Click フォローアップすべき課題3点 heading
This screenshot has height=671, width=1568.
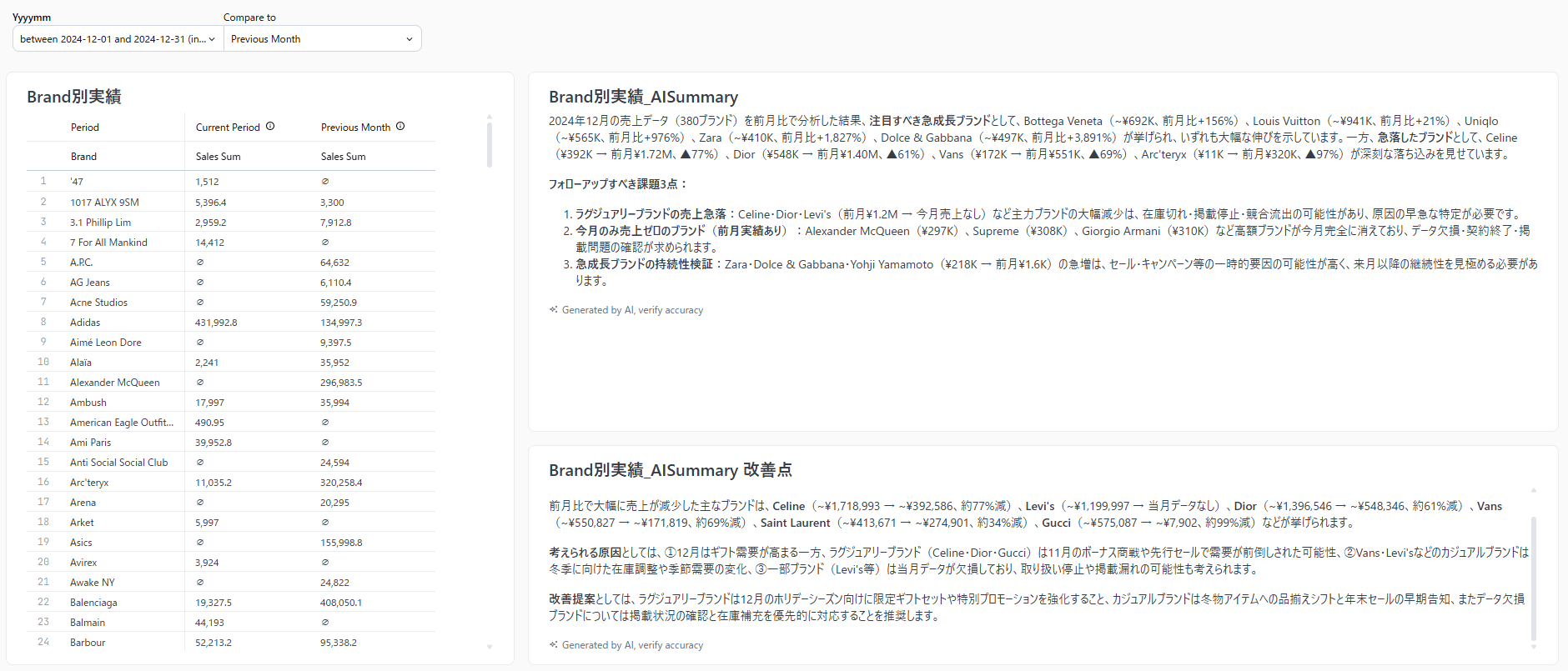click(x=618, y=184)
